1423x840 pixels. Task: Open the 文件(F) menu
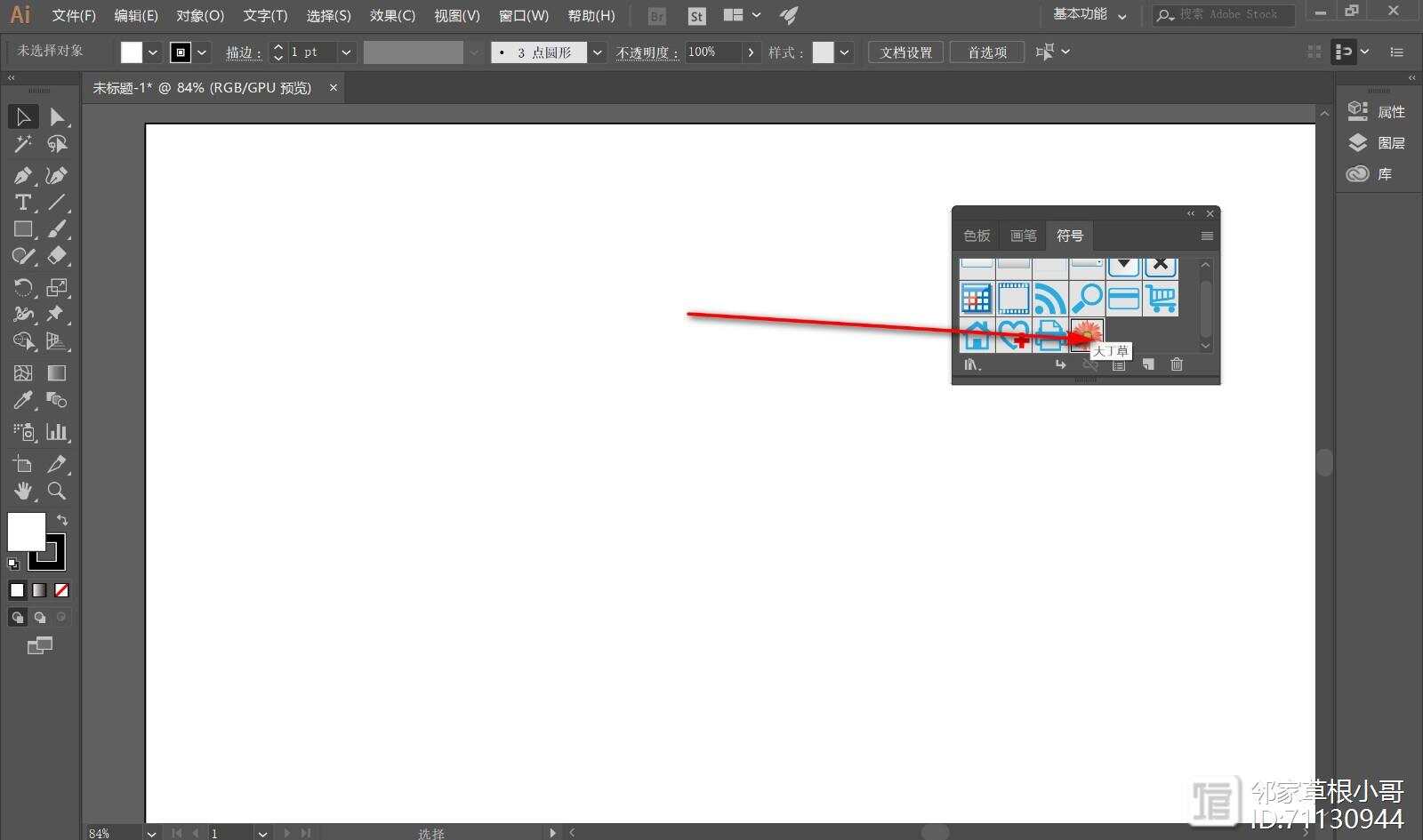(x=74, y=16)
